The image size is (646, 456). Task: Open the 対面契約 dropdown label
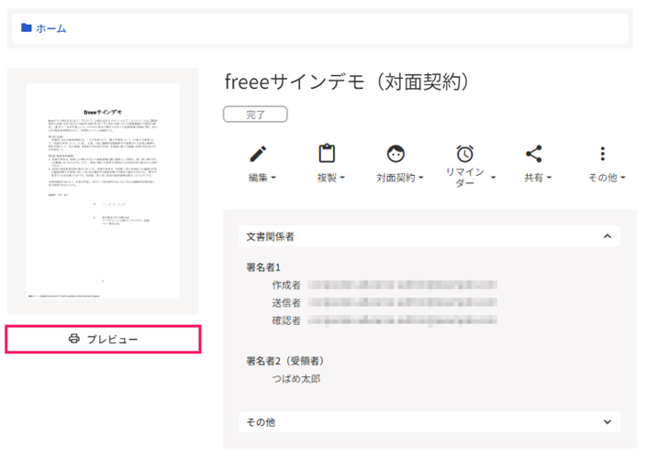(400, 178)
